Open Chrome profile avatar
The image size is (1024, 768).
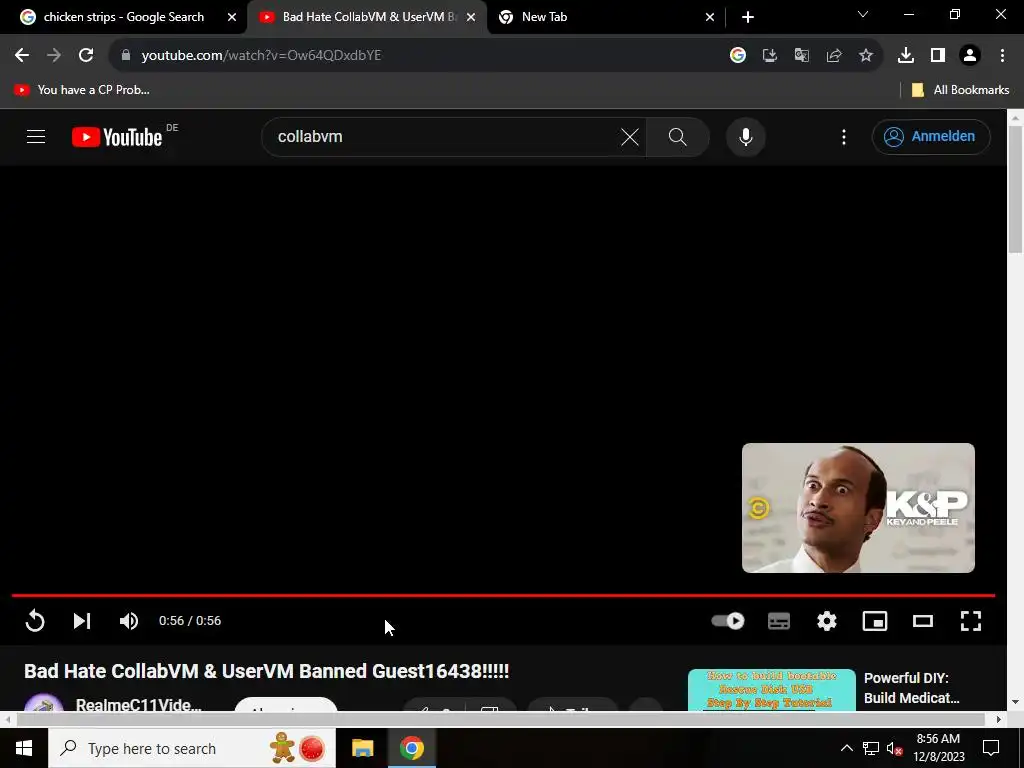pos(970,56)
